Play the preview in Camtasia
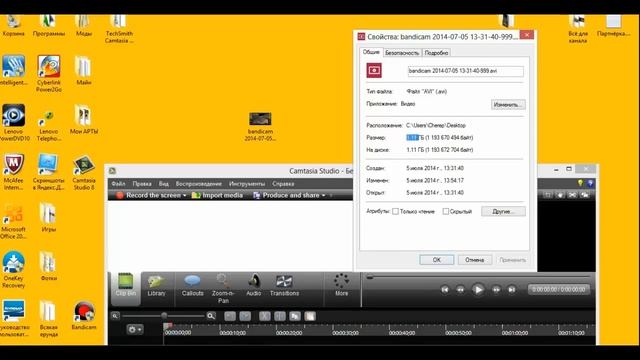This screenshot has width=640, height=360. point(478,289)
